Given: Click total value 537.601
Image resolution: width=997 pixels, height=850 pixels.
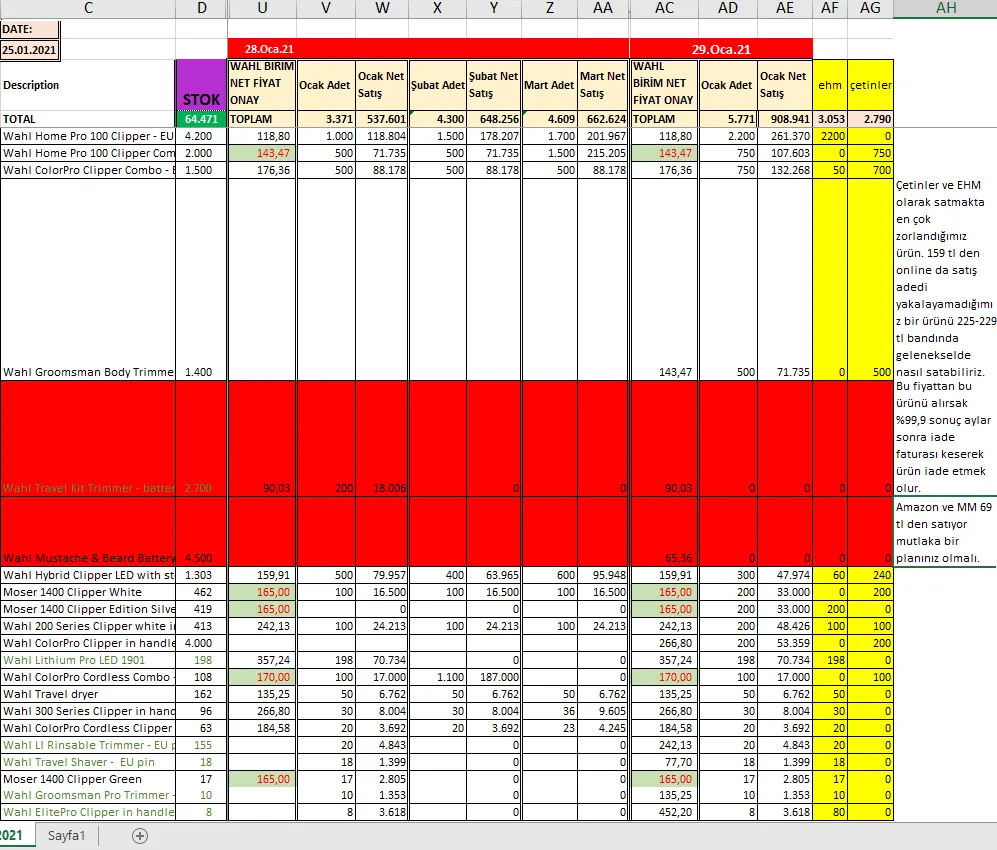Looking at the screenshot, I should coord(382,119).
